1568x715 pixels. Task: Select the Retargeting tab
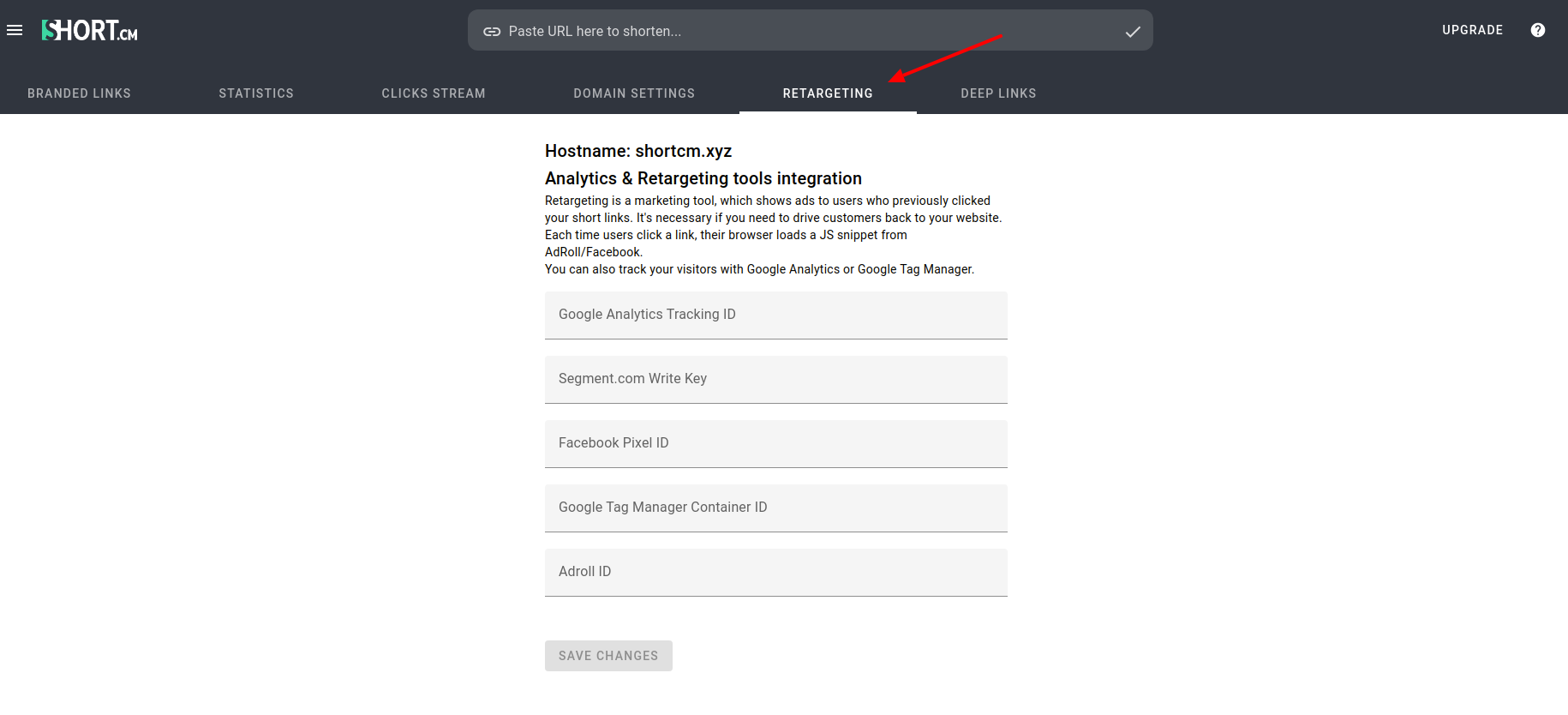point(828,93)
